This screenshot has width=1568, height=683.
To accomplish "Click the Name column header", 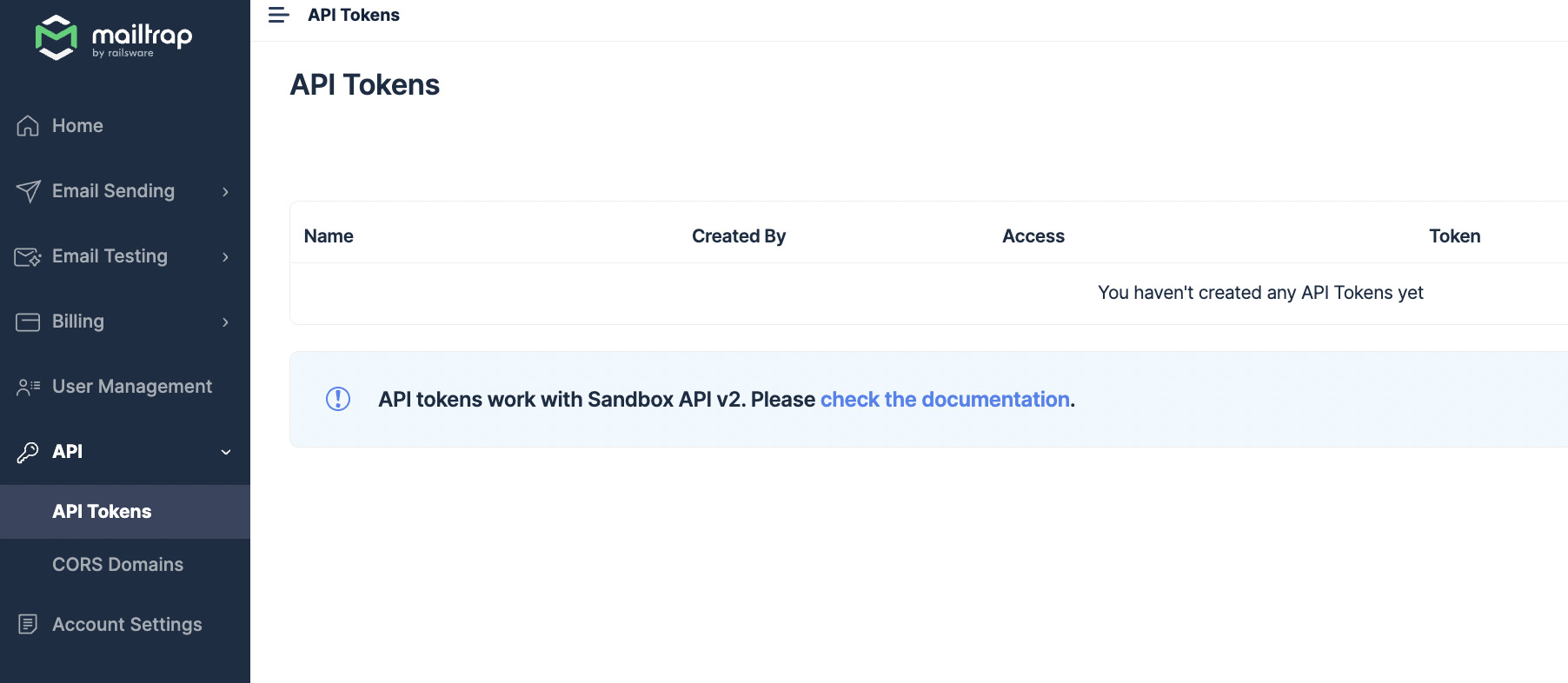I will tap(329, 236).
